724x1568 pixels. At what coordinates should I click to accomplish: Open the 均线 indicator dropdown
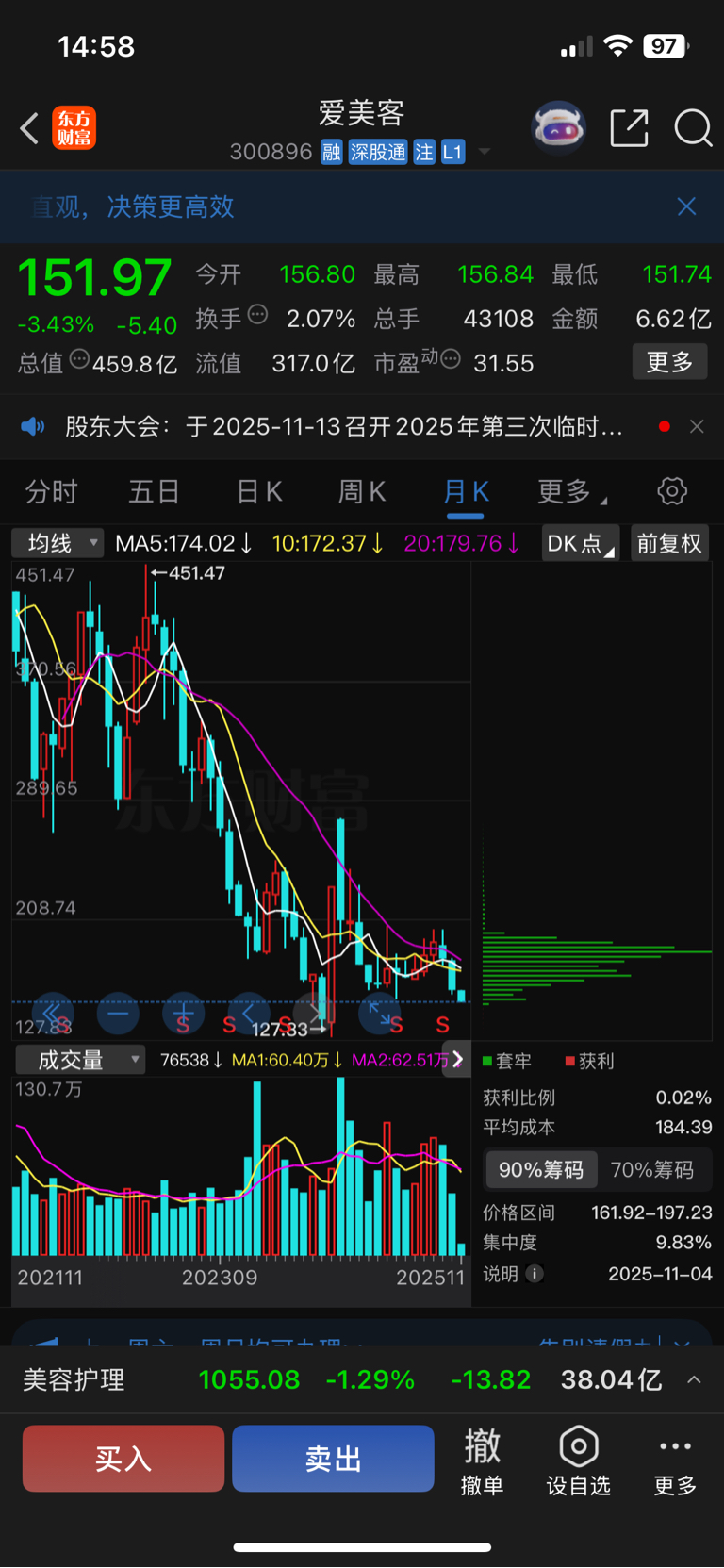pos(58,543)
